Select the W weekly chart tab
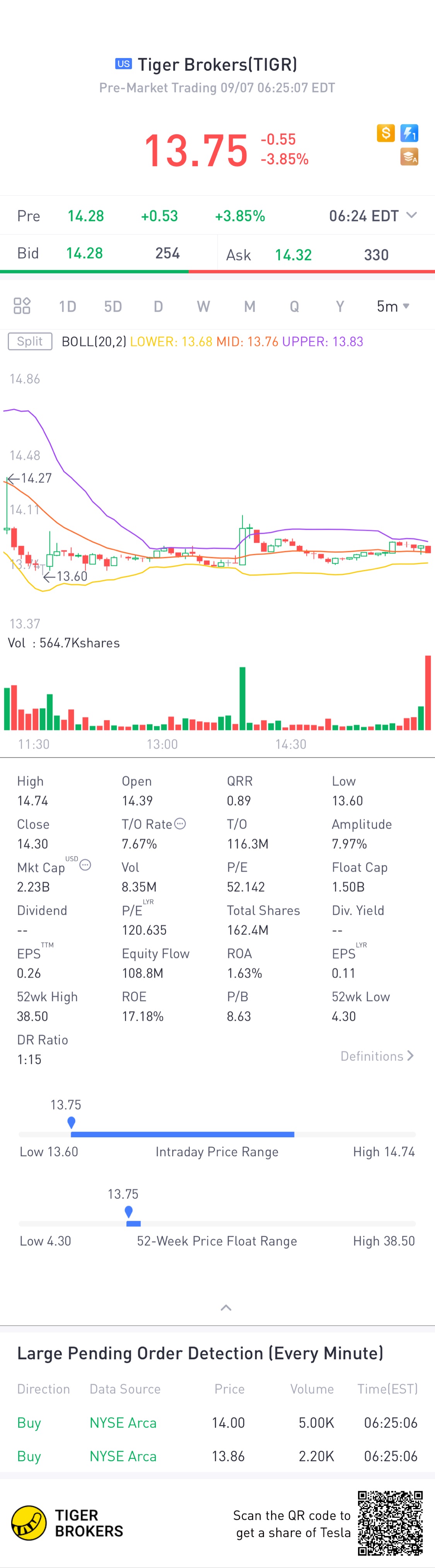Image resolution: width=435 pixels, height=1568 pixels. (203, 306)
